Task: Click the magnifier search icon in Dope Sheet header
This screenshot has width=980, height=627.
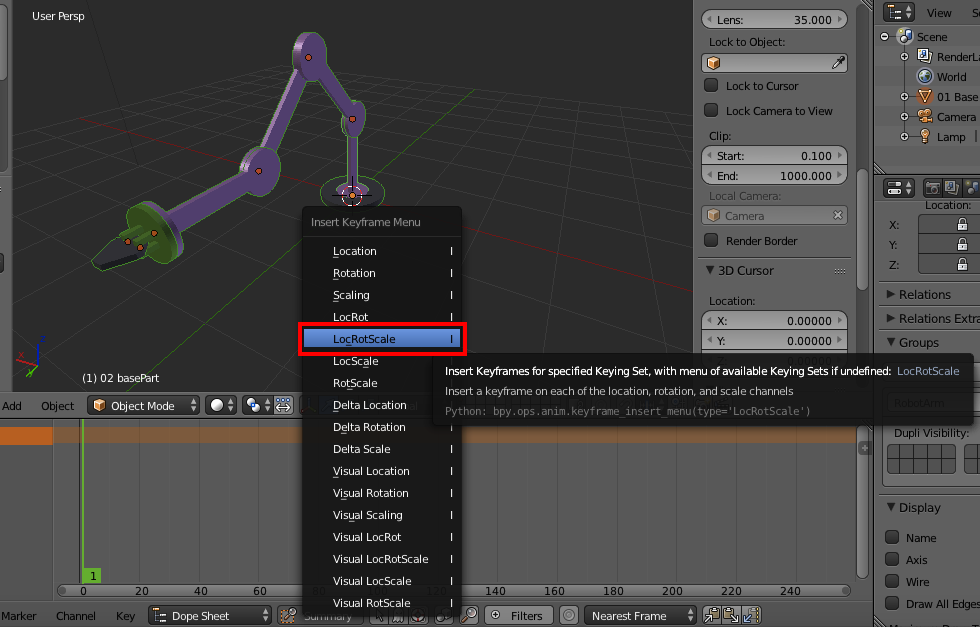Action: coord(469,615)
